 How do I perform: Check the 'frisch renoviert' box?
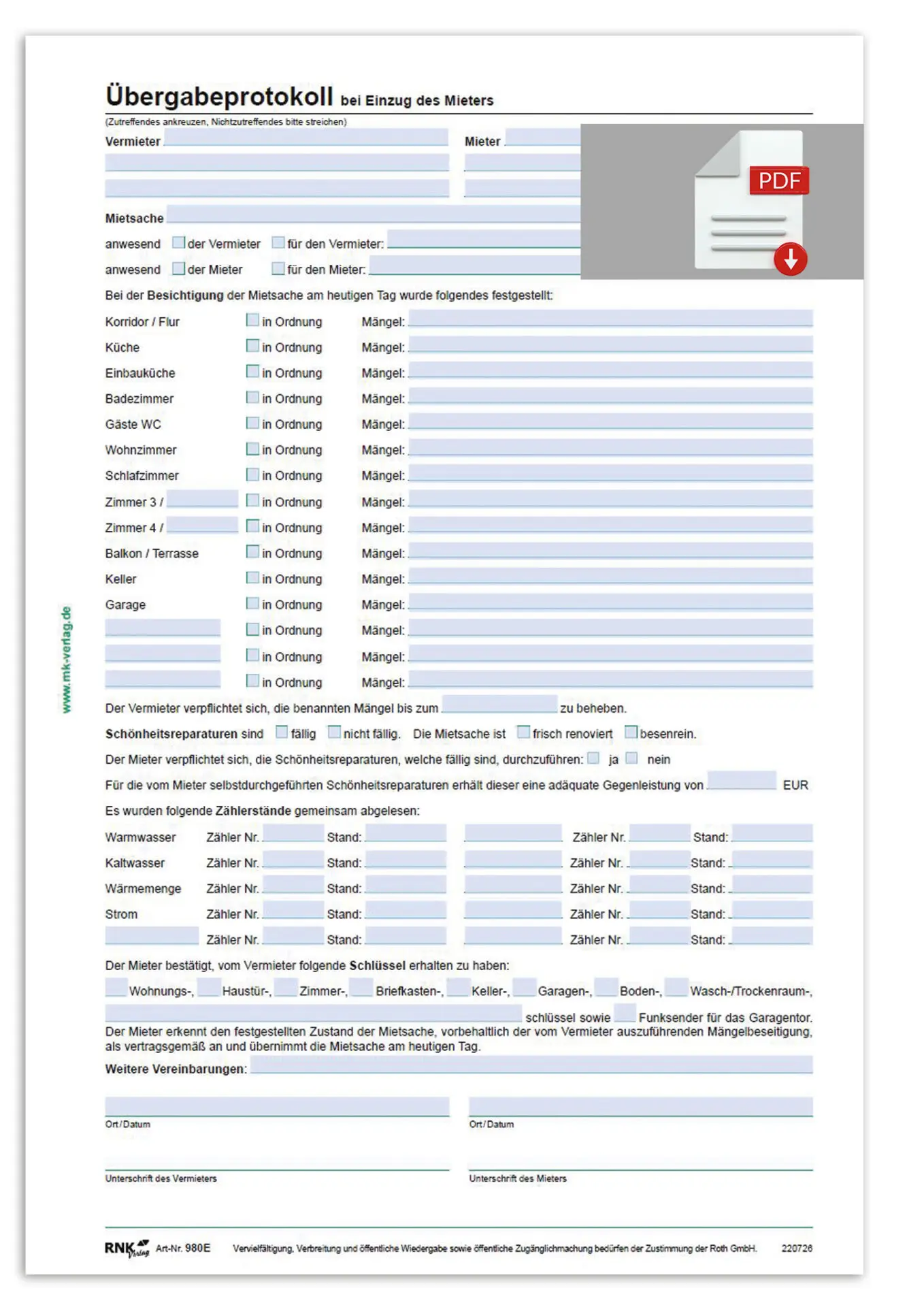[523, 732]
